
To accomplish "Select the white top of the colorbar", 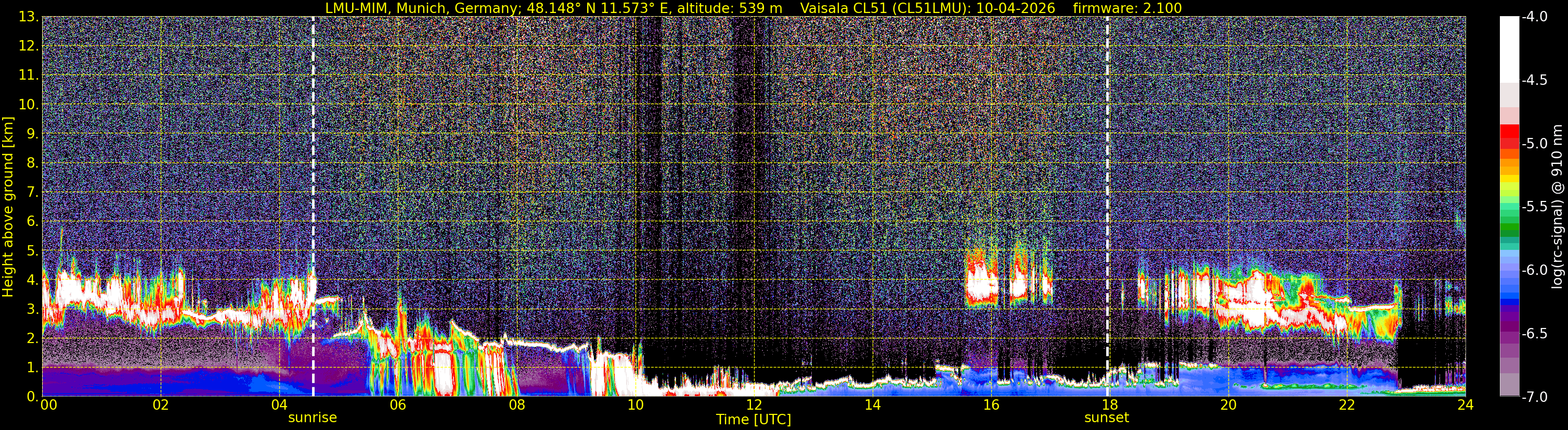I will click(x=1509, y=49).
